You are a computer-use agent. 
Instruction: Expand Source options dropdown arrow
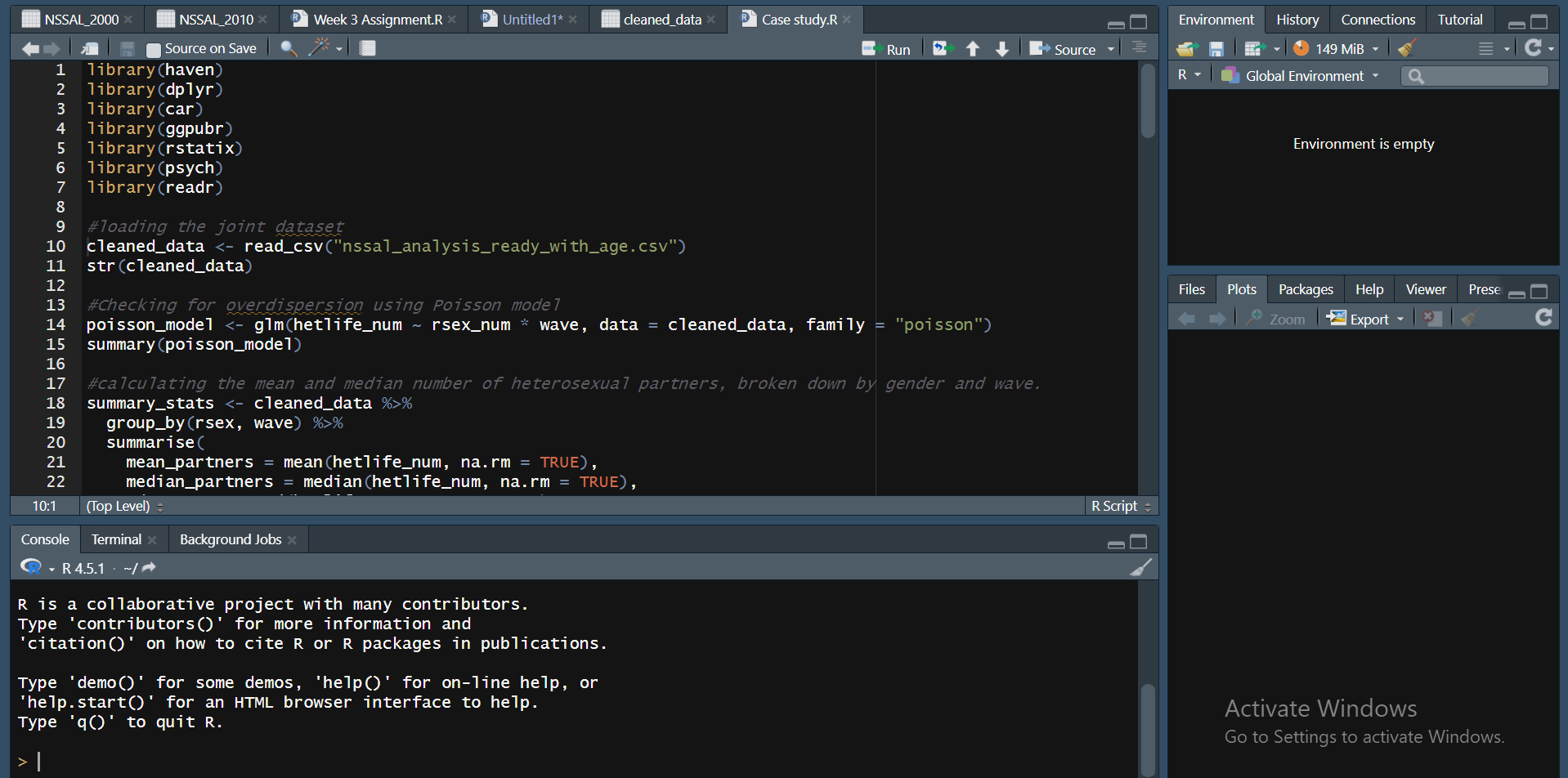coord(1111,50)
